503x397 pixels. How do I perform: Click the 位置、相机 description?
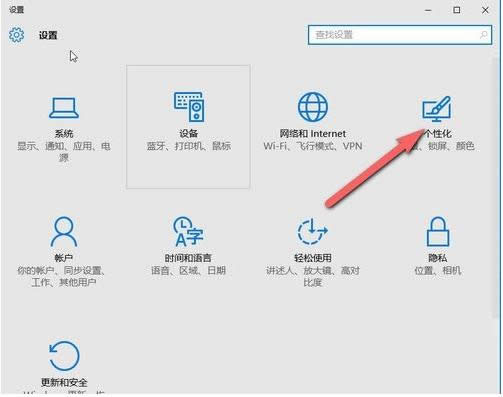tap(438, 270)
